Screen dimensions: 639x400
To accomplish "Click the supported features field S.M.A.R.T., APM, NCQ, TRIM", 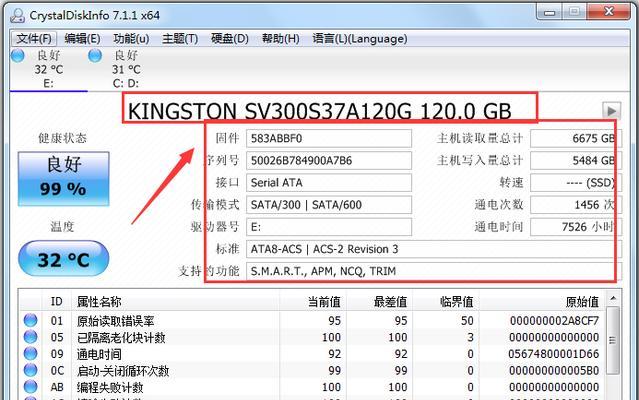I will point(434,271).
